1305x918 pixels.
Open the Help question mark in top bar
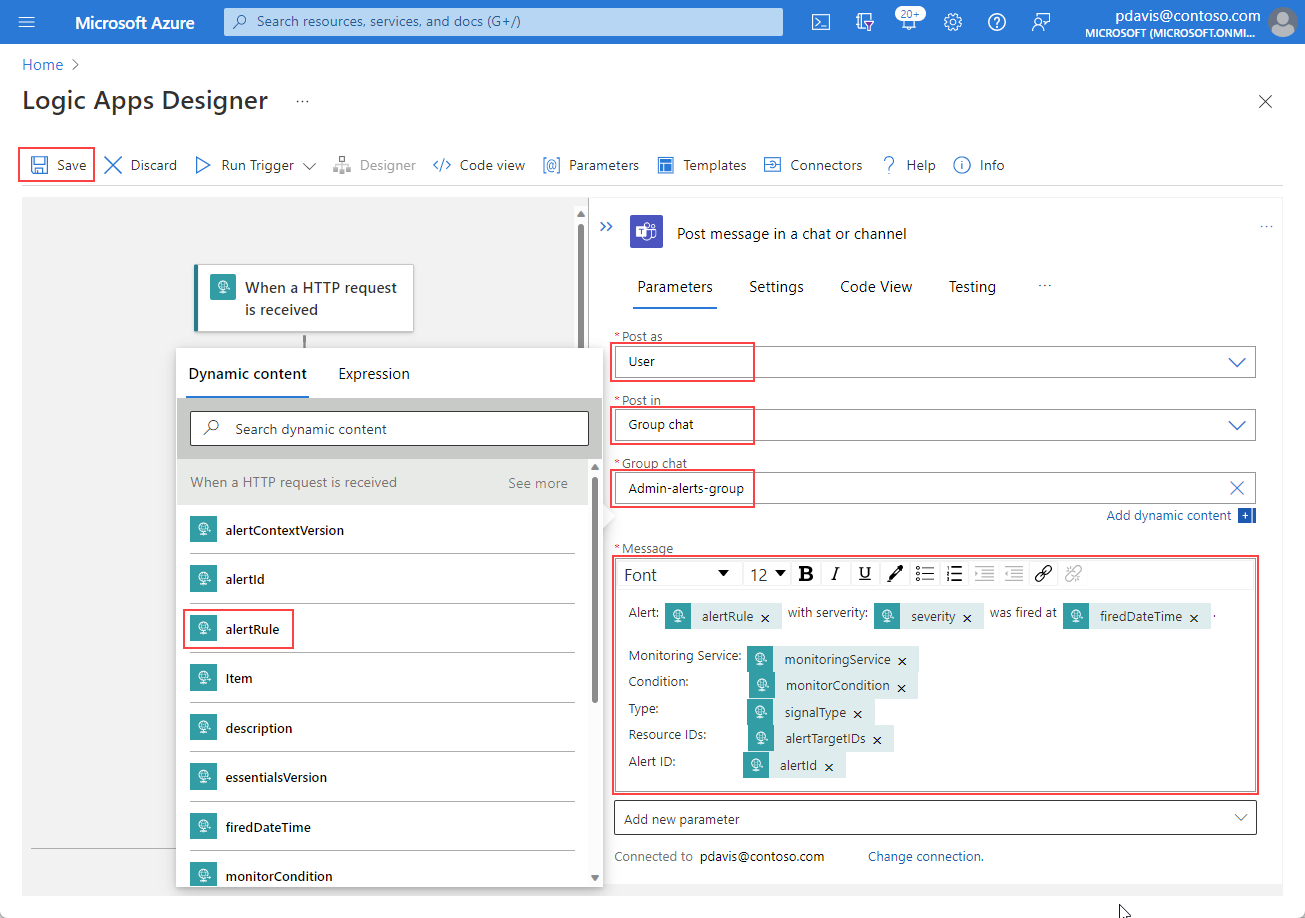click(997, 22)
